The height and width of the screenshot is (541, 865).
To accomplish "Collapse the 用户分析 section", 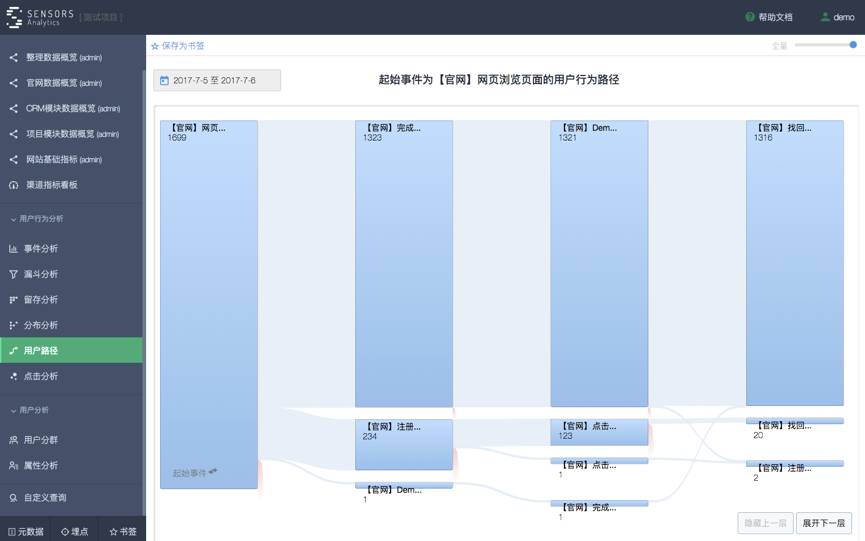I will point(29,410).
